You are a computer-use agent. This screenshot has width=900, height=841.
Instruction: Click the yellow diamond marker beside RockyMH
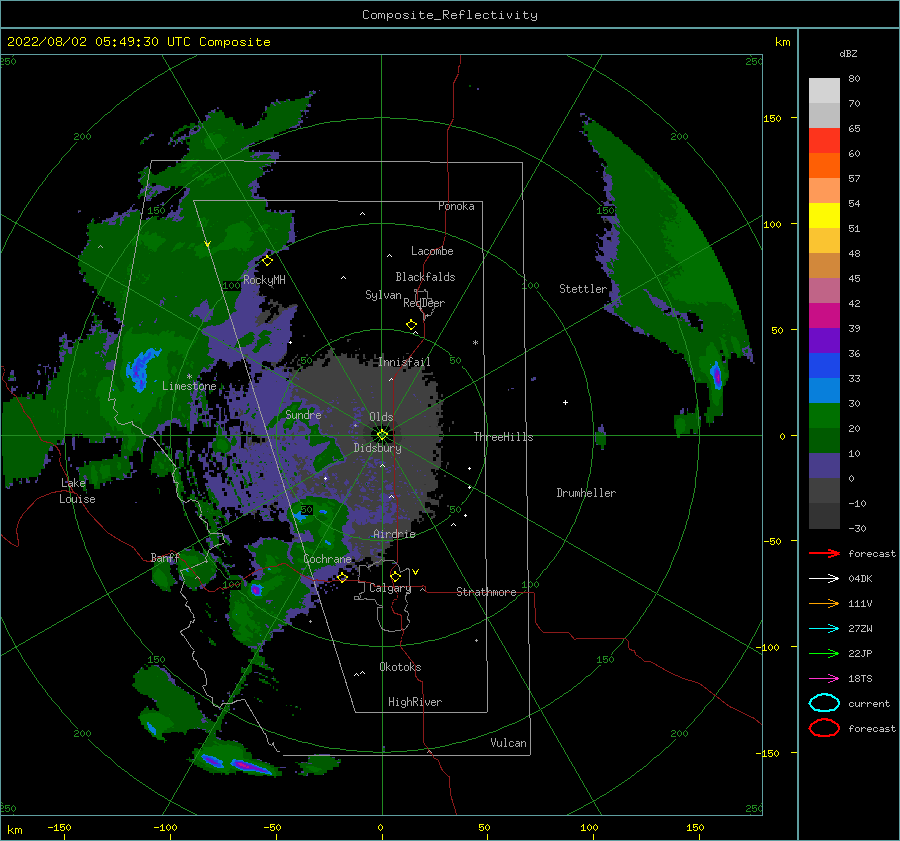267,261
